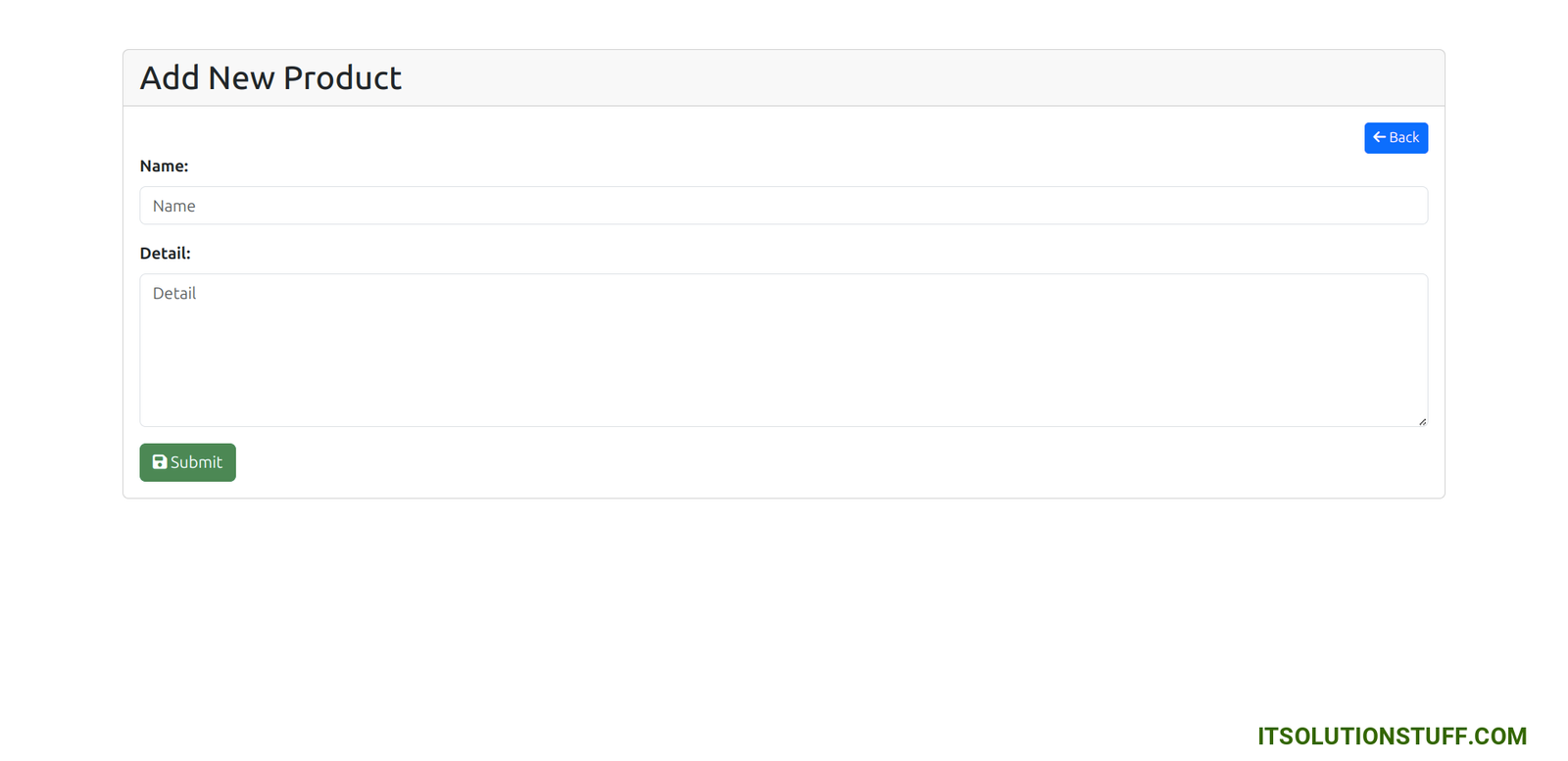Focus the Name input field
The width and height of the screenshot is (1568, 761).
coord(783,206)
